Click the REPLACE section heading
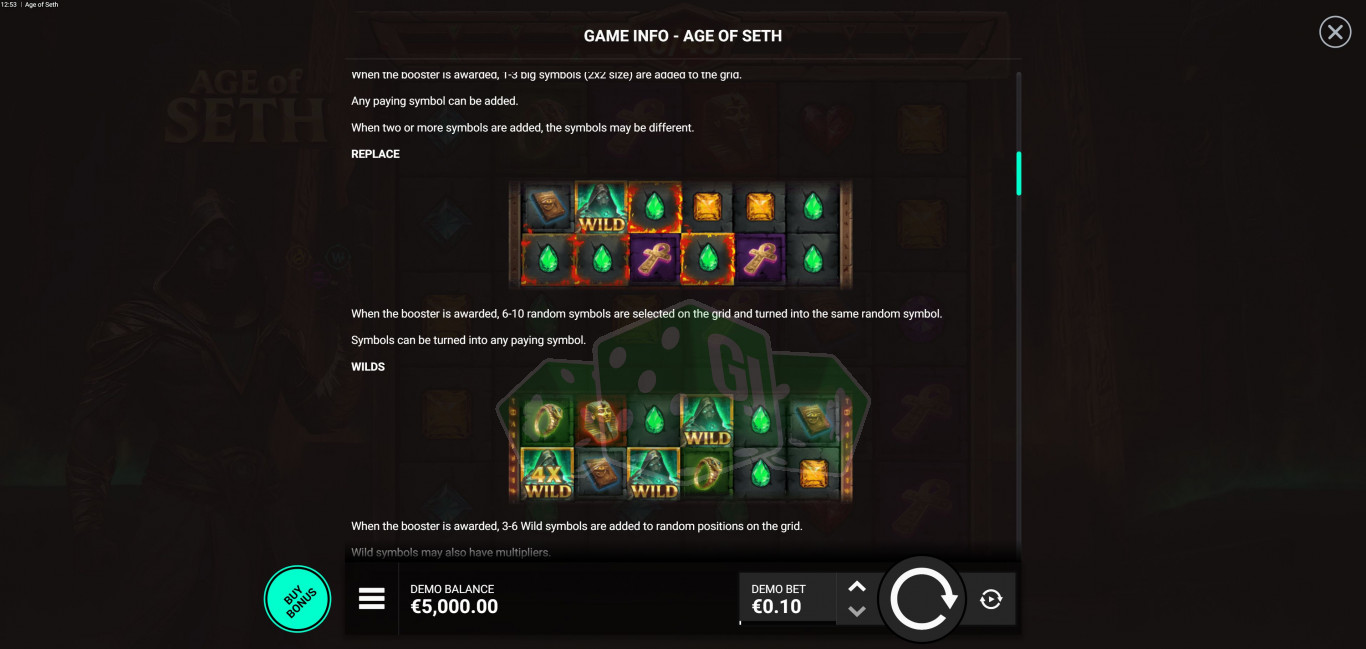 375,154
